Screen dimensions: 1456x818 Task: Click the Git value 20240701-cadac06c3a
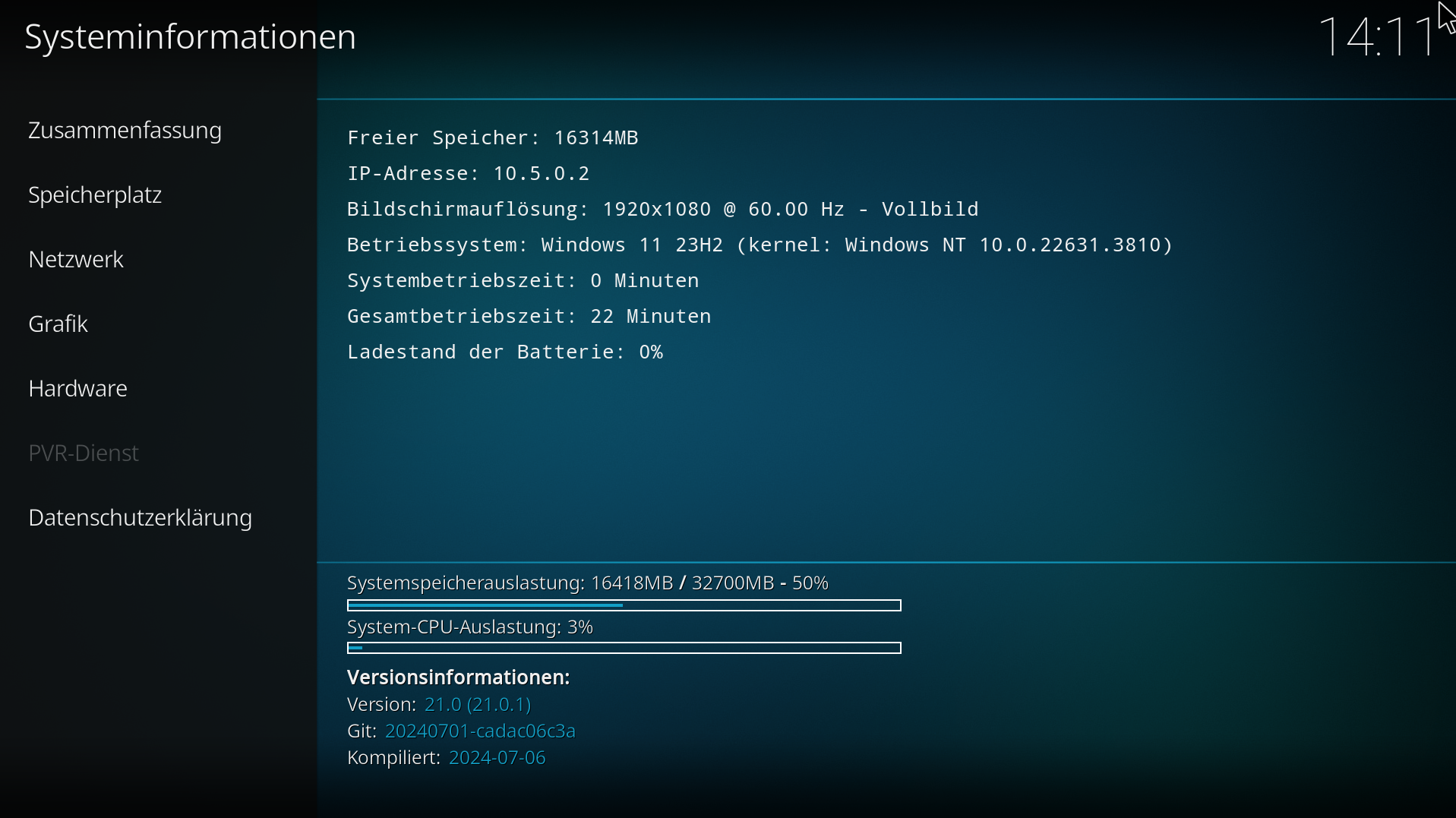(480, 731)
